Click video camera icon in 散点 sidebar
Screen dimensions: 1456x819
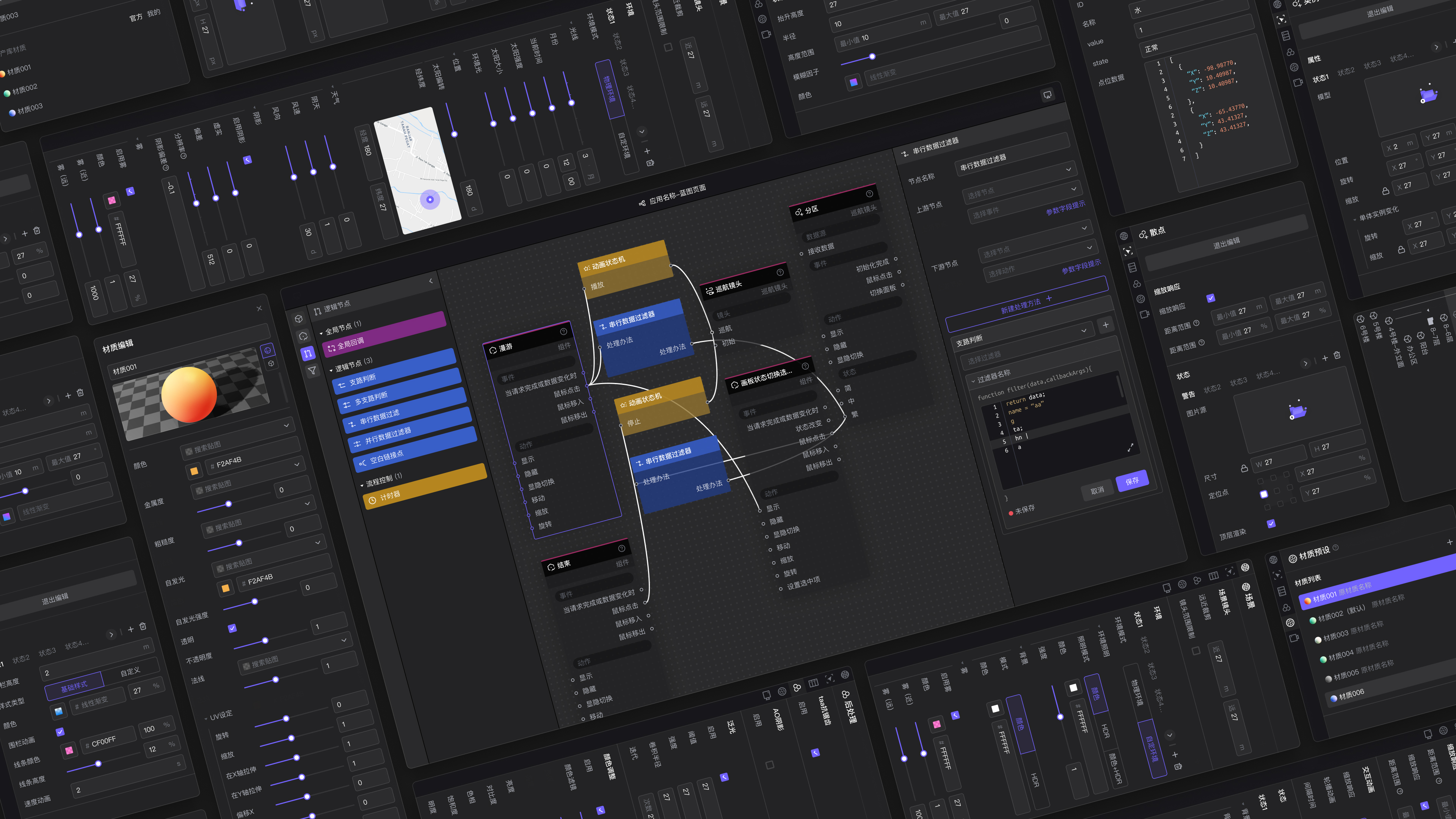coord(1145,314)
